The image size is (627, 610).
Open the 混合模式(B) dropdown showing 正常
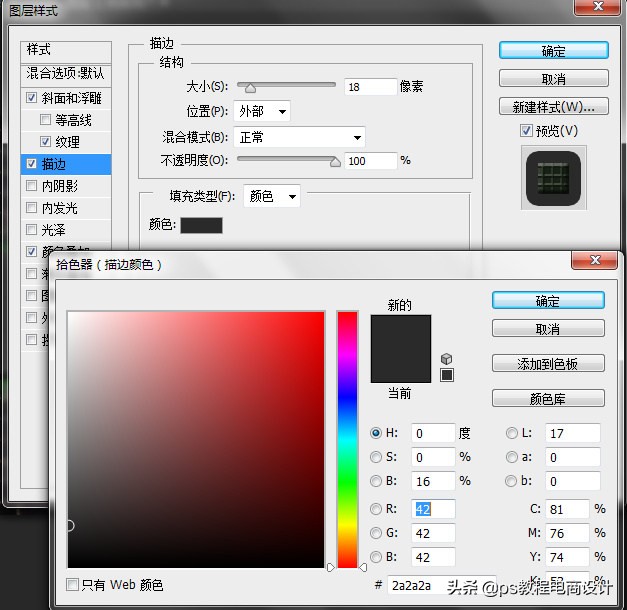[x=299, y=138]
